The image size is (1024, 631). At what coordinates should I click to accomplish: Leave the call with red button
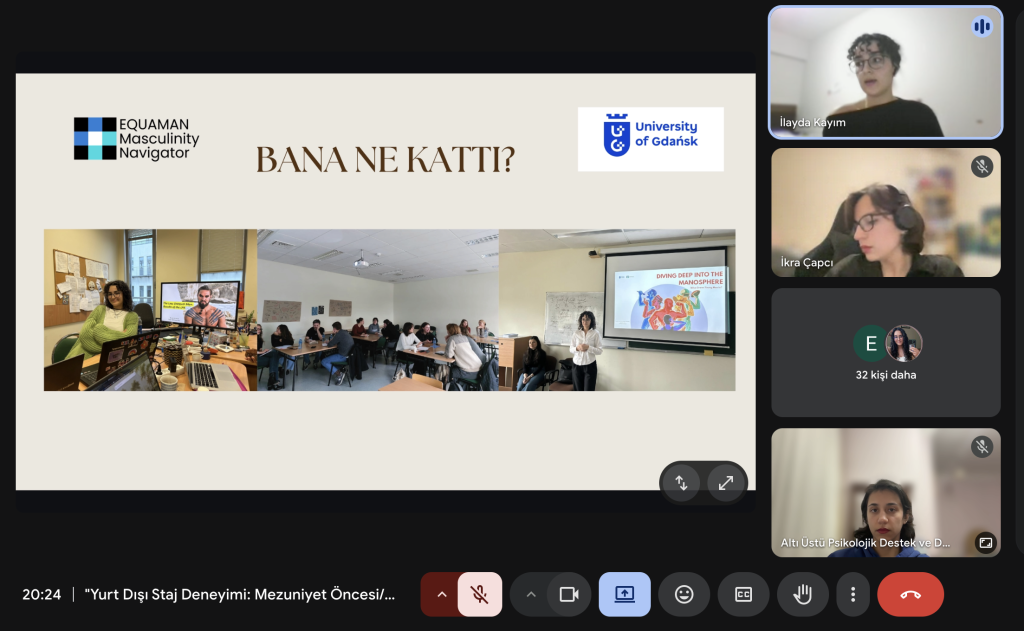[910, 594]
